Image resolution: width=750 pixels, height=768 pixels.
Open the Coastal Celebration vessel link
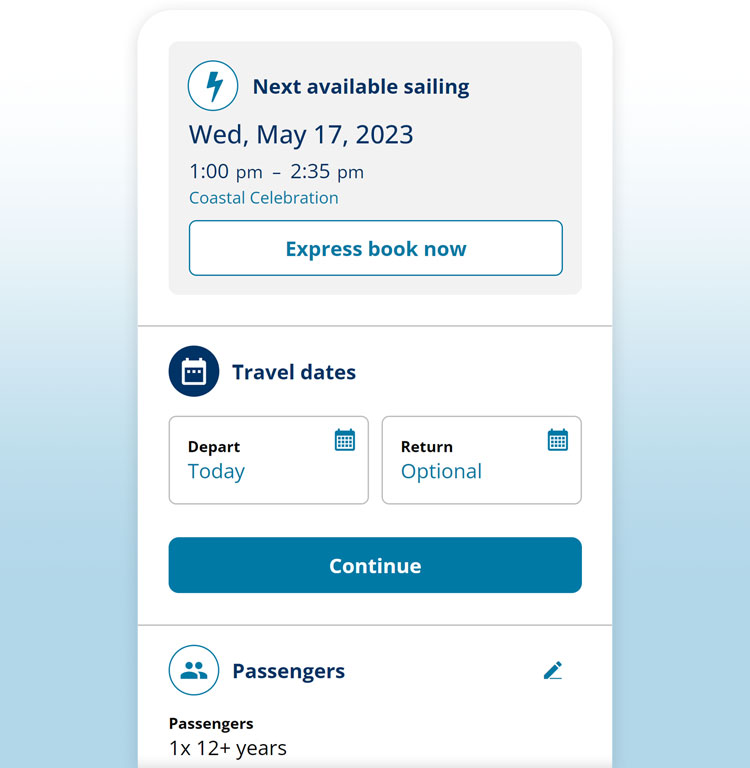click(x=264, y=198)
